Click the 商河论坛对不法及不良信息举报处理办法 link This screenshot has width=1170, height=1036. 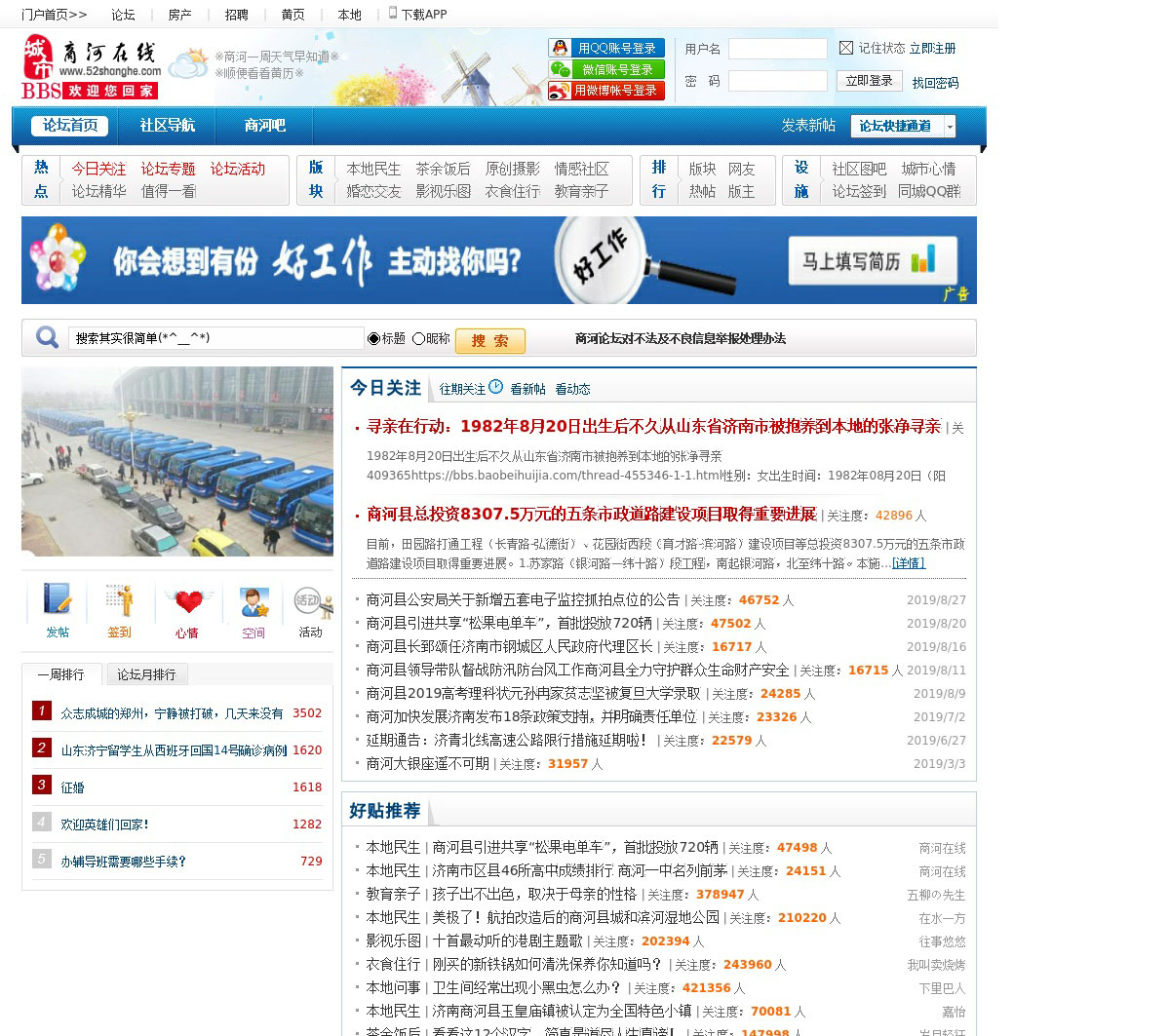click(680, 338)
